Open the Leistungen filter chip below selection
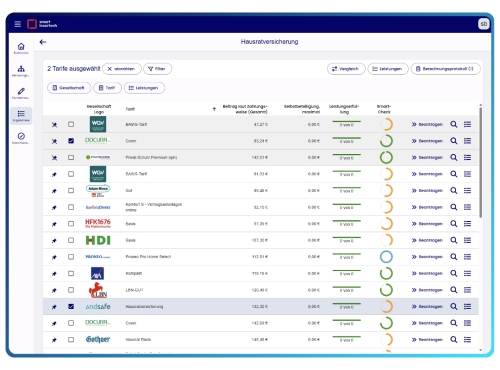Screen dimensions: 500x370 (x=144, y=88)
